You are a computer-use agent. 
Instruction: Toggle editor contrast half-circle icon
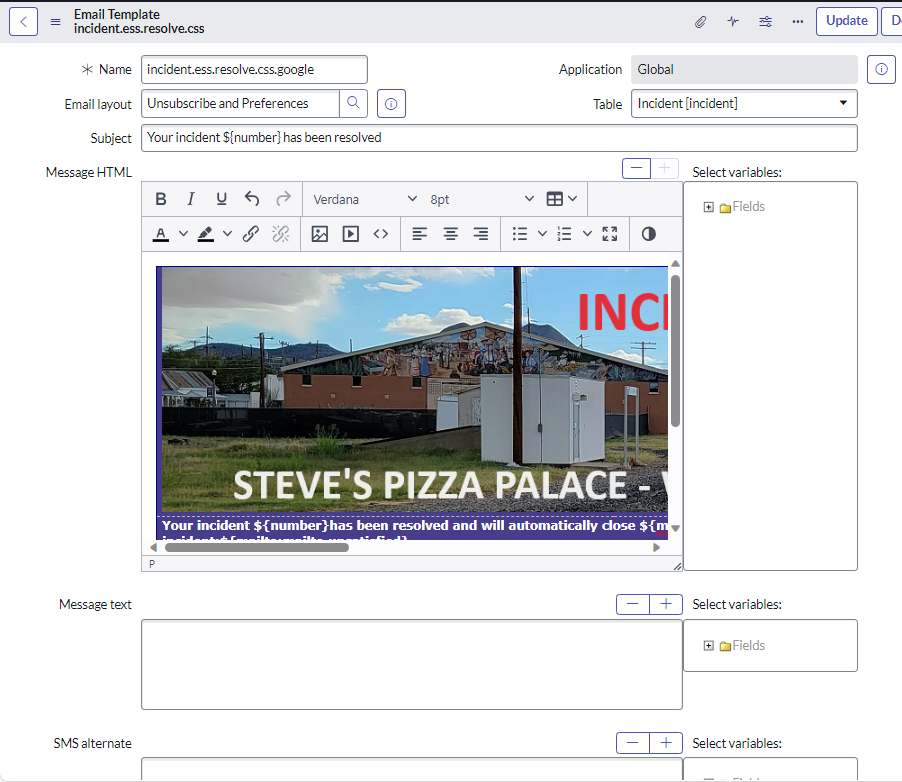click(x=649, y=234)
